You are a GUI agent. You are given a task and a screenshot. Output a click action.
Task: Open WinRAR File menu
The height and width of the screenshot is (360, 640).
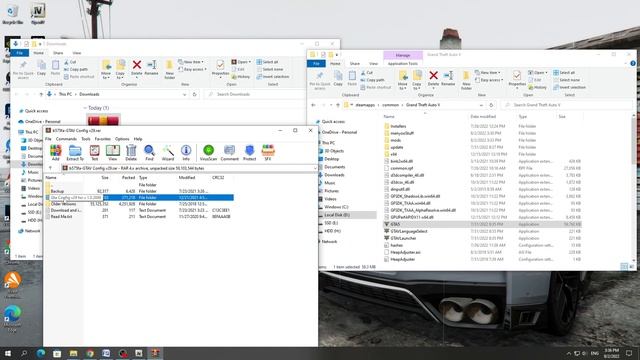(48, 139)
